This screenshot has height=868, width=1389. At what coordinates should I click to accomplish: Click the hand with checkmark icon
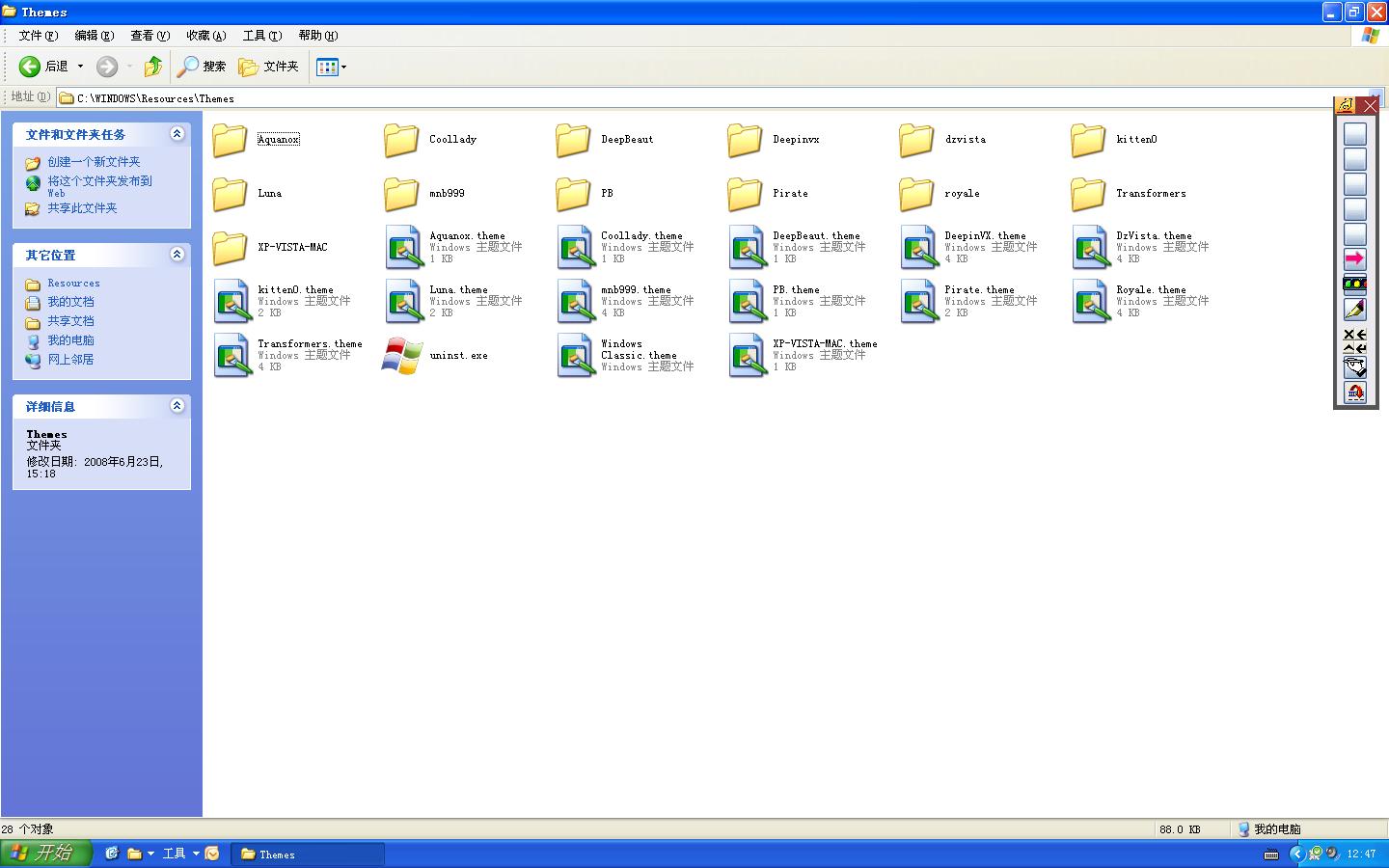point(1354,367)
